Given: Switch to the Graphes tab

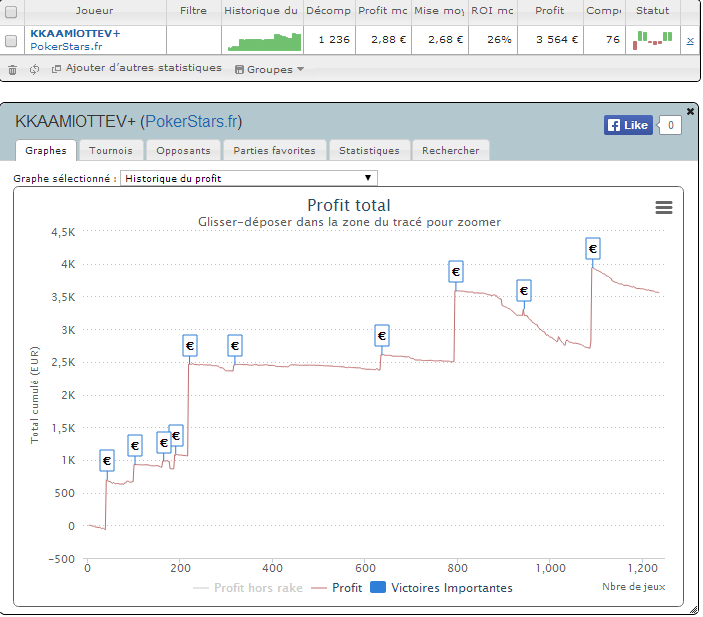Looking at the screenshot, I should 46,151.
